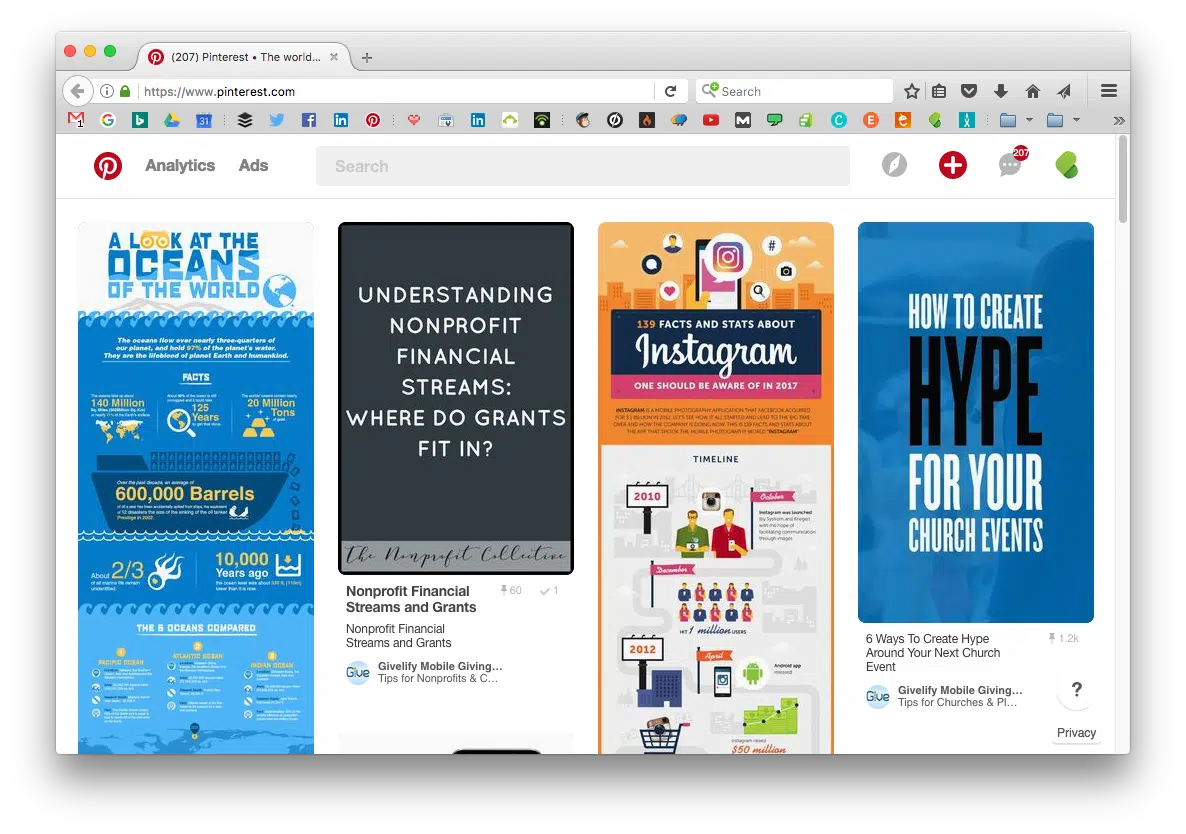The width and height of the screenshot is (1186, 834).
Task: Open the Pinterest bookmark in the bookmarks bar
Action: (373, 119)
